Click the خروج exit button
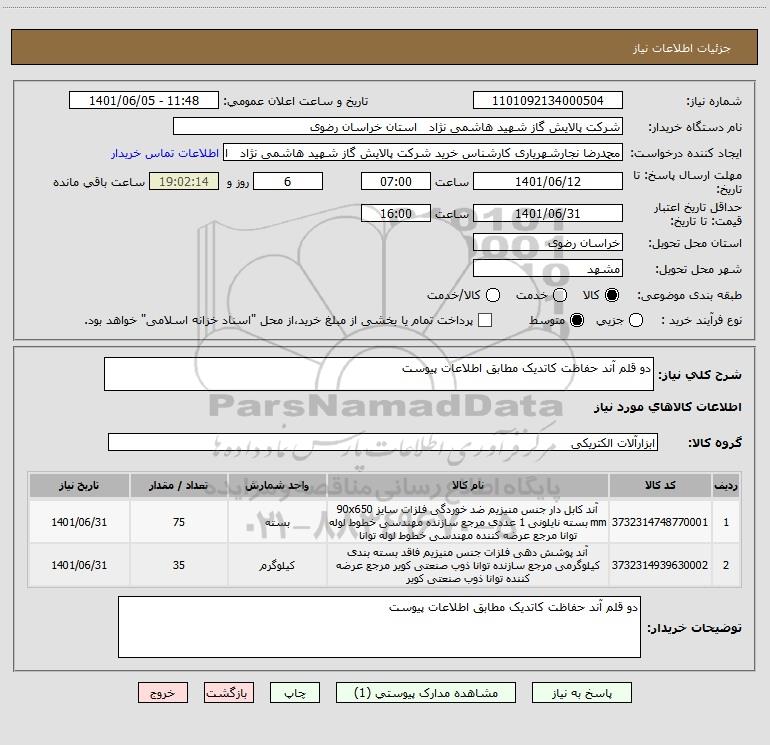Image resolution: width=770 pixels, height=745 pixels. click(163, 693)
